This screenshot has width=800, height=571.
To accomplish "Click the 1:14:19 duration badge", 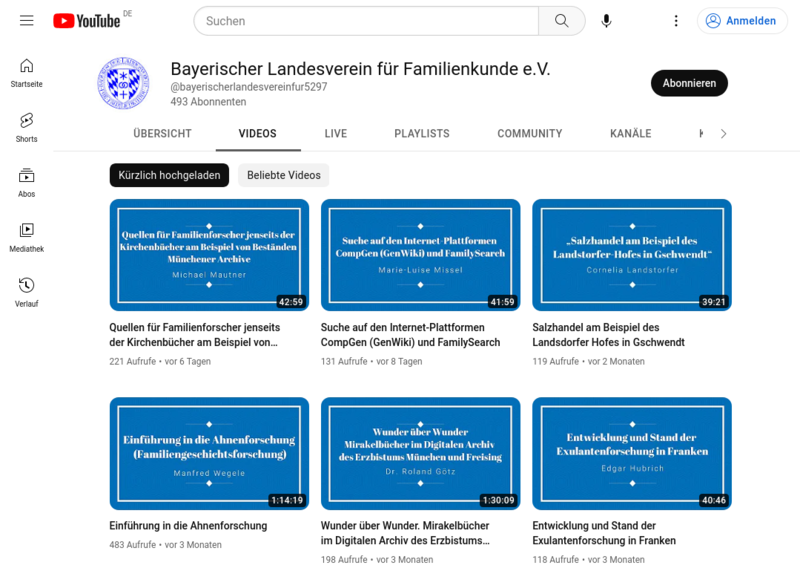I will pos(287,500).
